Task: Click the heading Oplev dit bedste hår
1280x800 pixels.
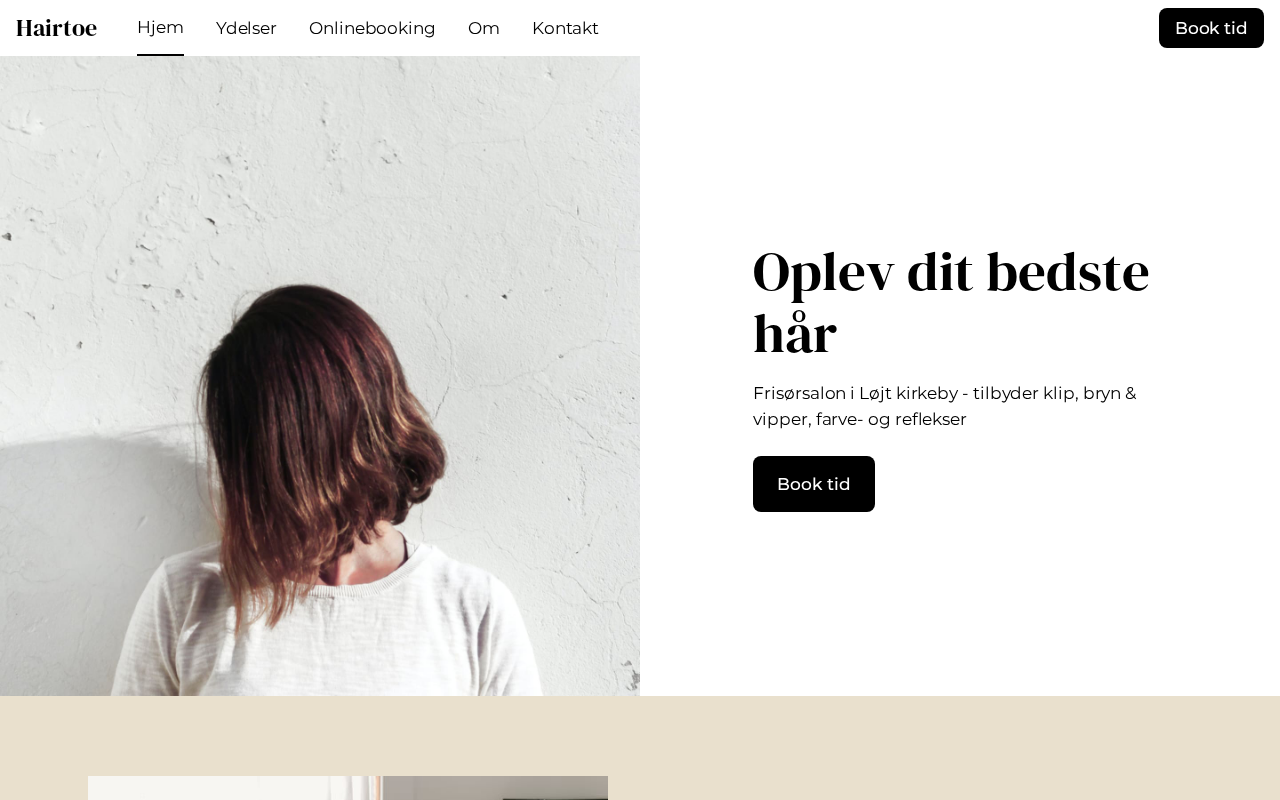Action: [951, 302]
